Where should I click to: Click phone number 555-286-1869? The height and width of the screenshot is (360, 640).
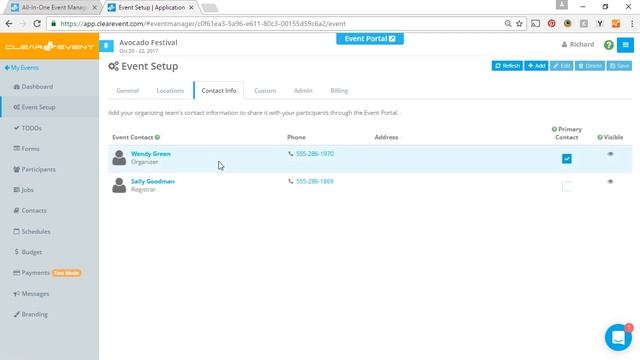(315, 181)
